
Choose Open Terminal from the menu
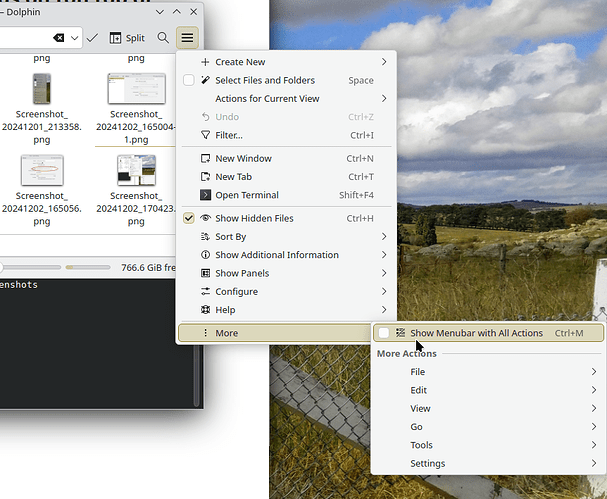click(x=286, y=195)
